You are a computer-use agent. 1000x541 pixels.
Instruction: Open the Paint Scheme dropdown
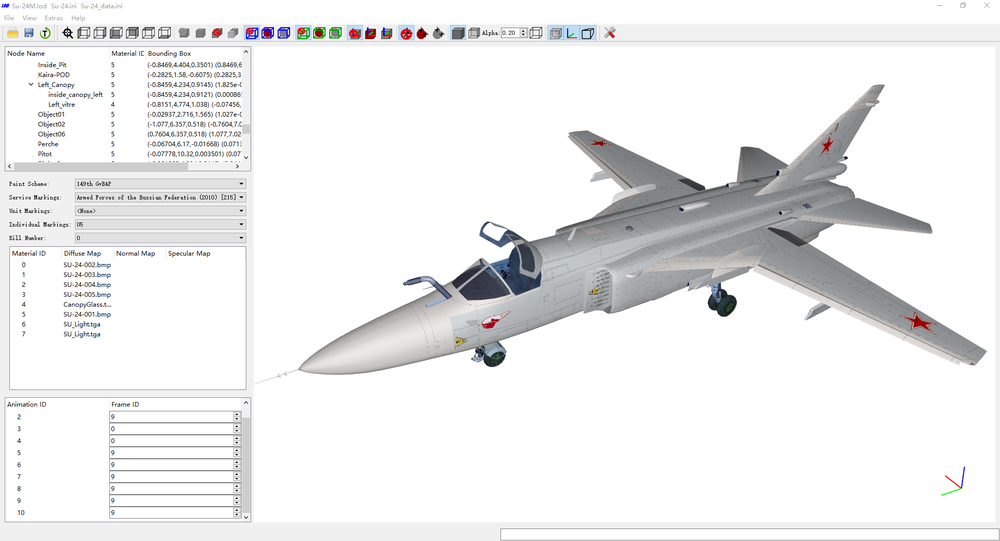160,184
